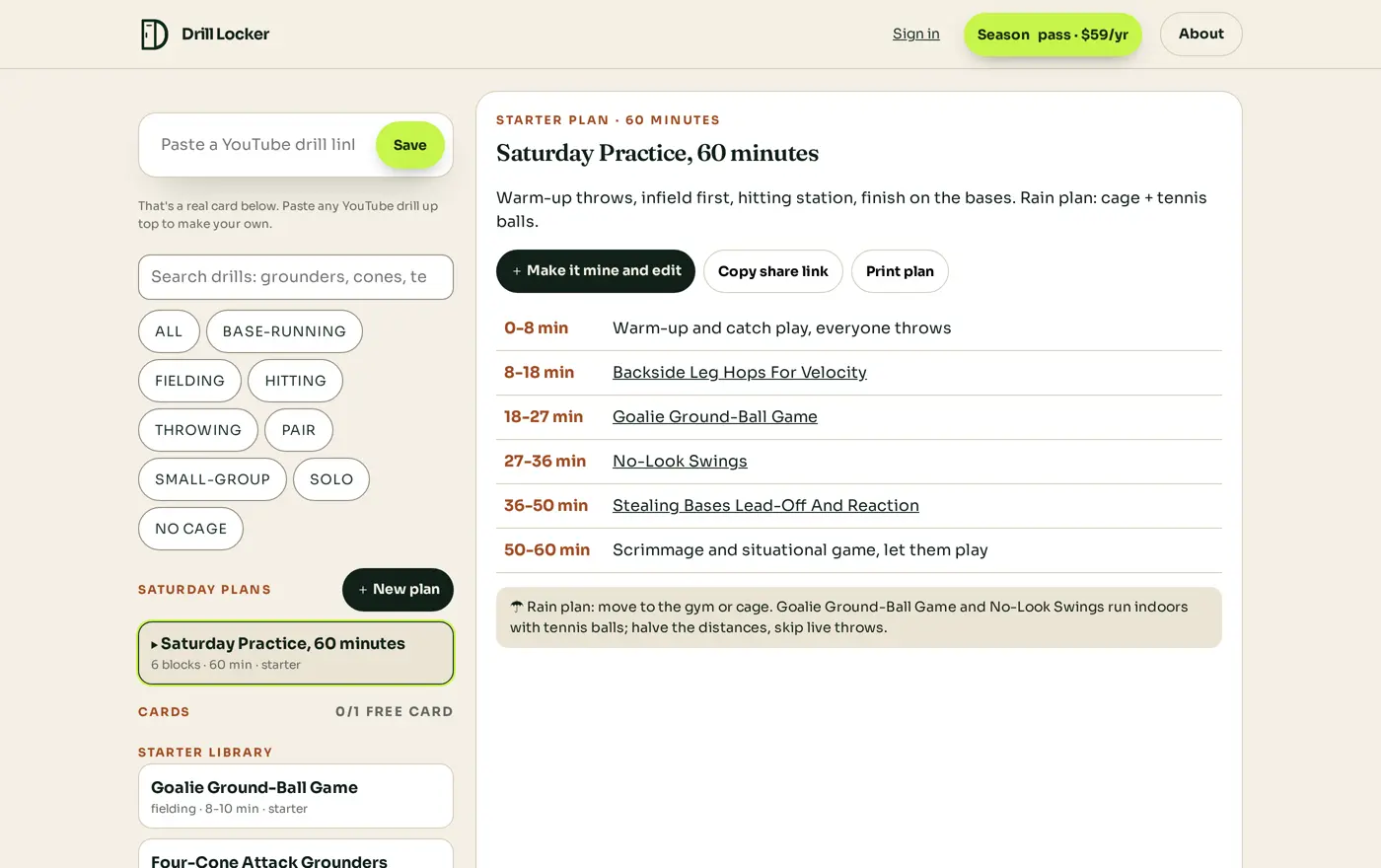1381x868 pixels.
Task: Select the Saturday Practice, 60 minutes plan card
Action: [296, 653]
